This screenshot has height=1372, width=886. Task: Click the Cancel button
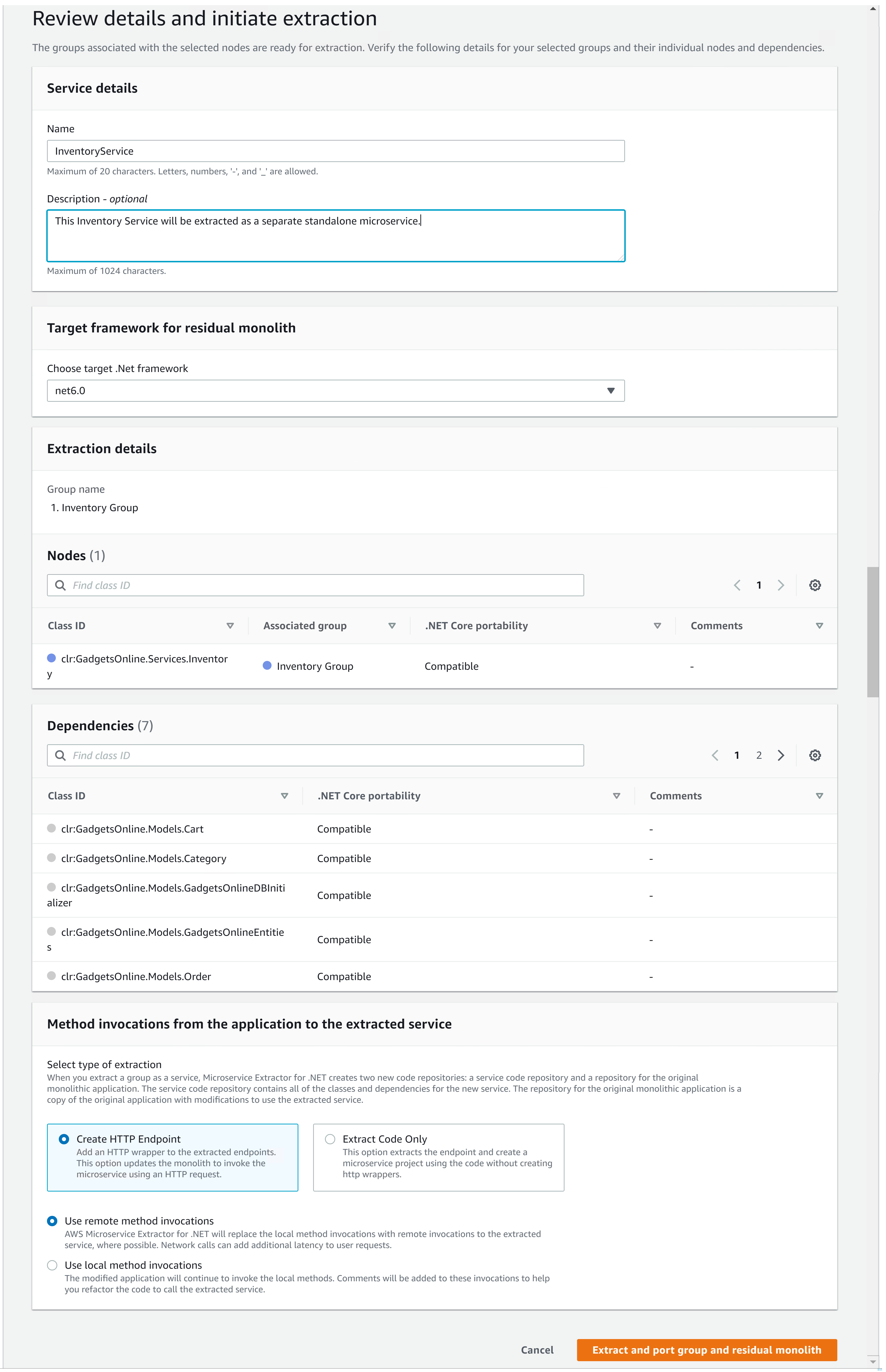pos(536,1350)
